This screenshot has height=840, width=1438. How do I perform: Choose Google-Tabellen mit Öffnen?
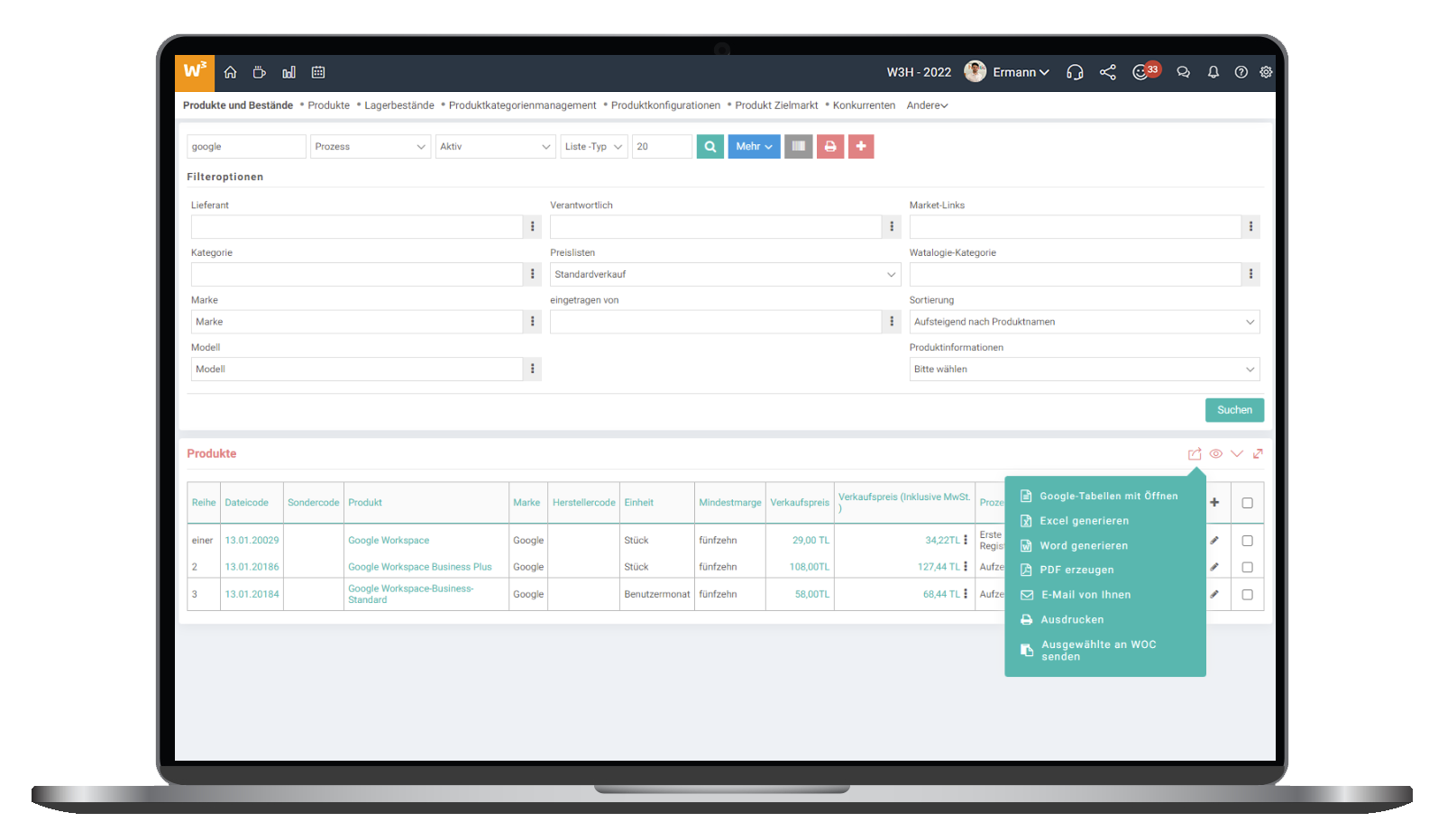[1108, 496]
